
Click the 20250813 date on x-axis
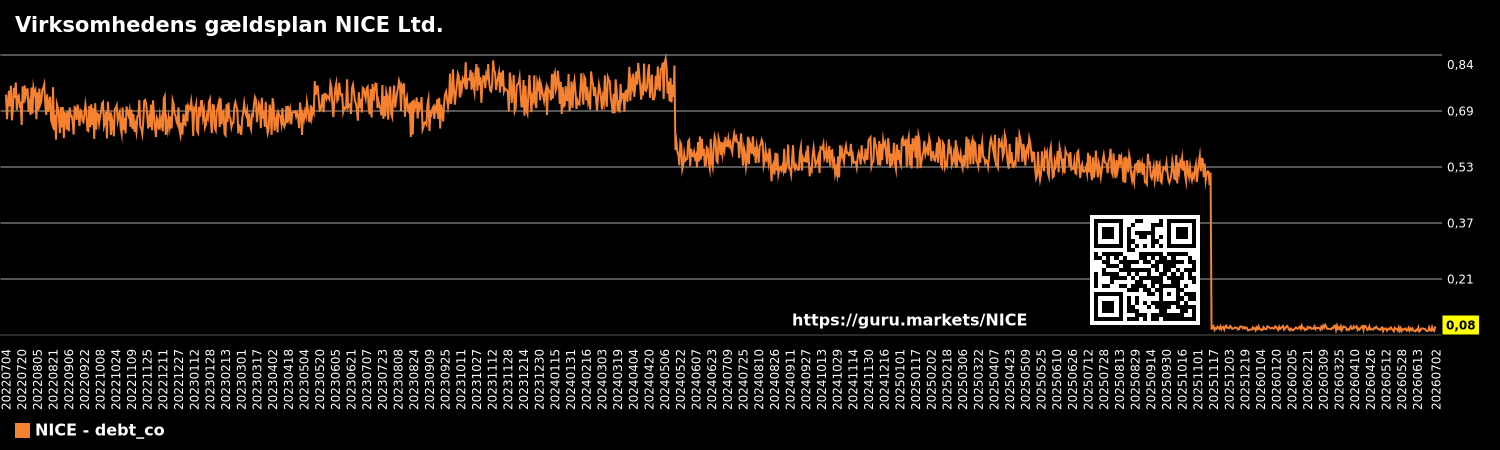pos(1121,378)
